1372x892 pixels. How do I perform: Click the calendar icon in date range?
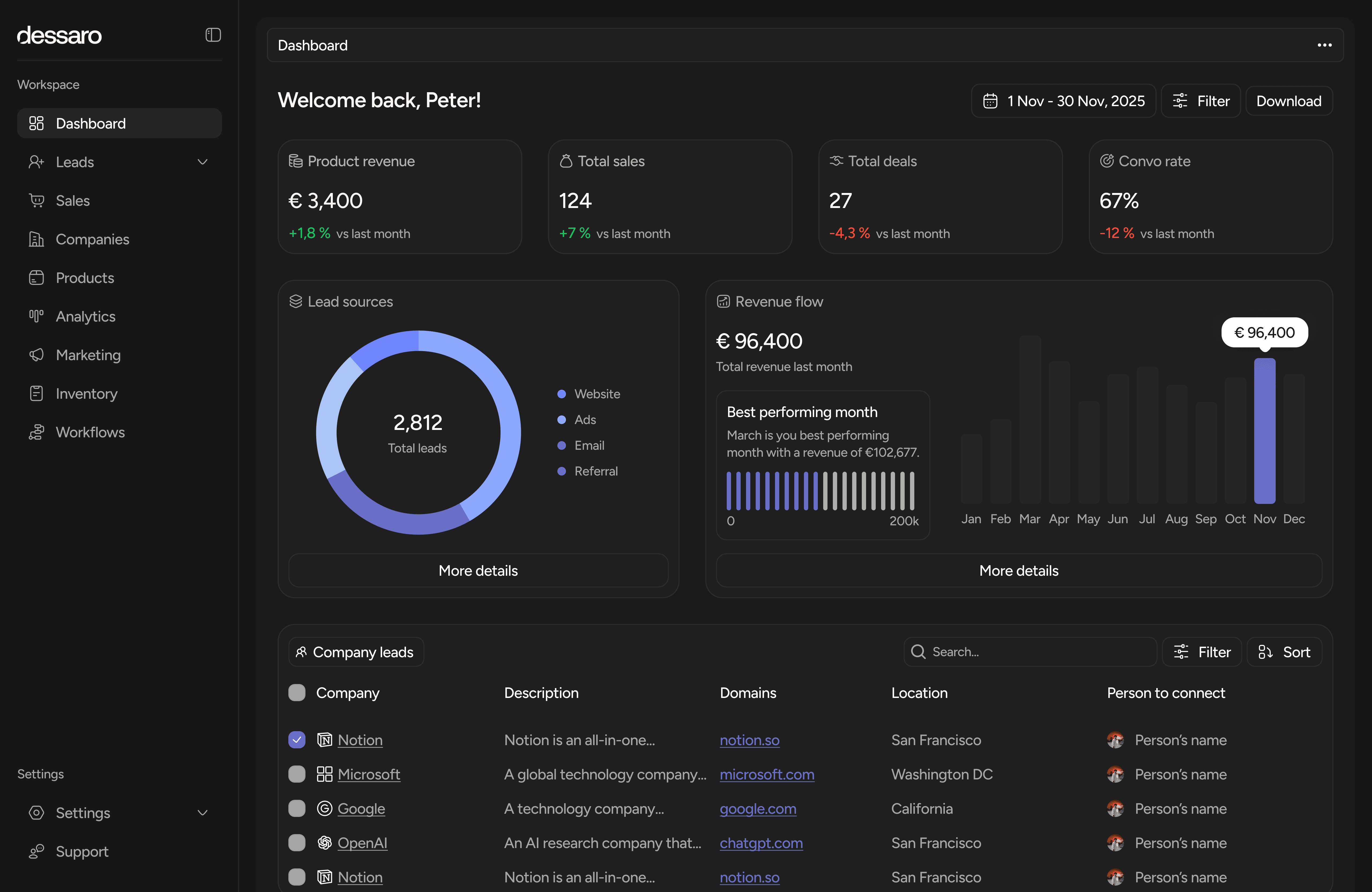click(x=990, y=101)
